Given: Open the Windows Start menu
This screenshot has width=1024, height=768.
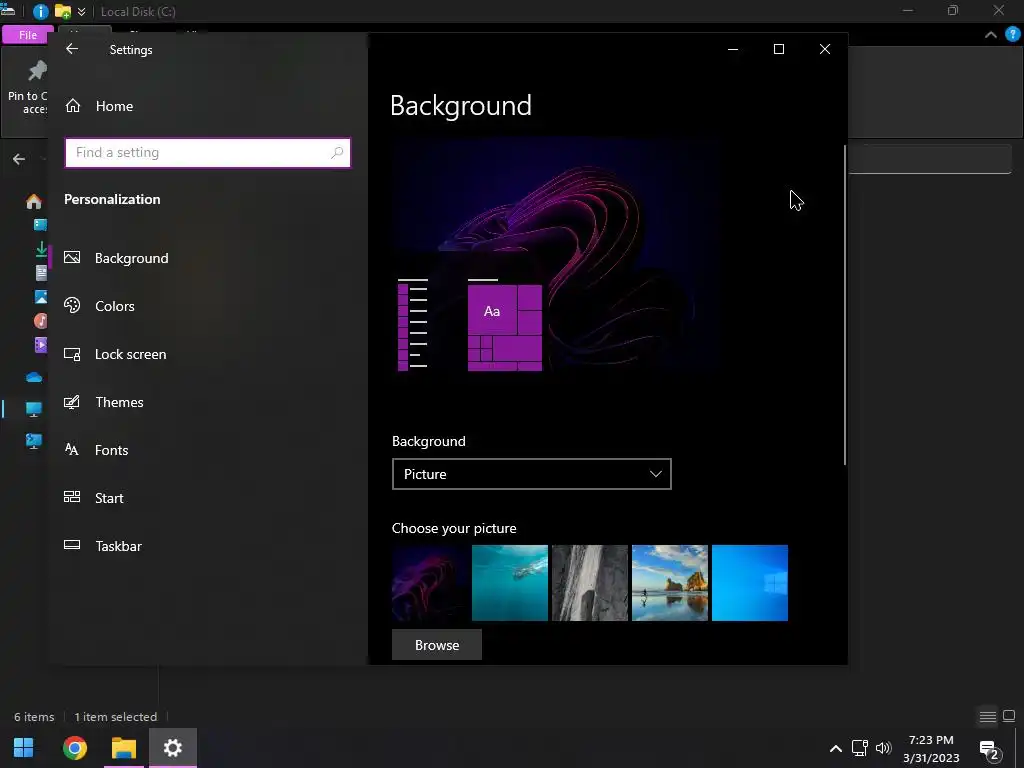Looking at the screenshot, I should click(24, 748).
